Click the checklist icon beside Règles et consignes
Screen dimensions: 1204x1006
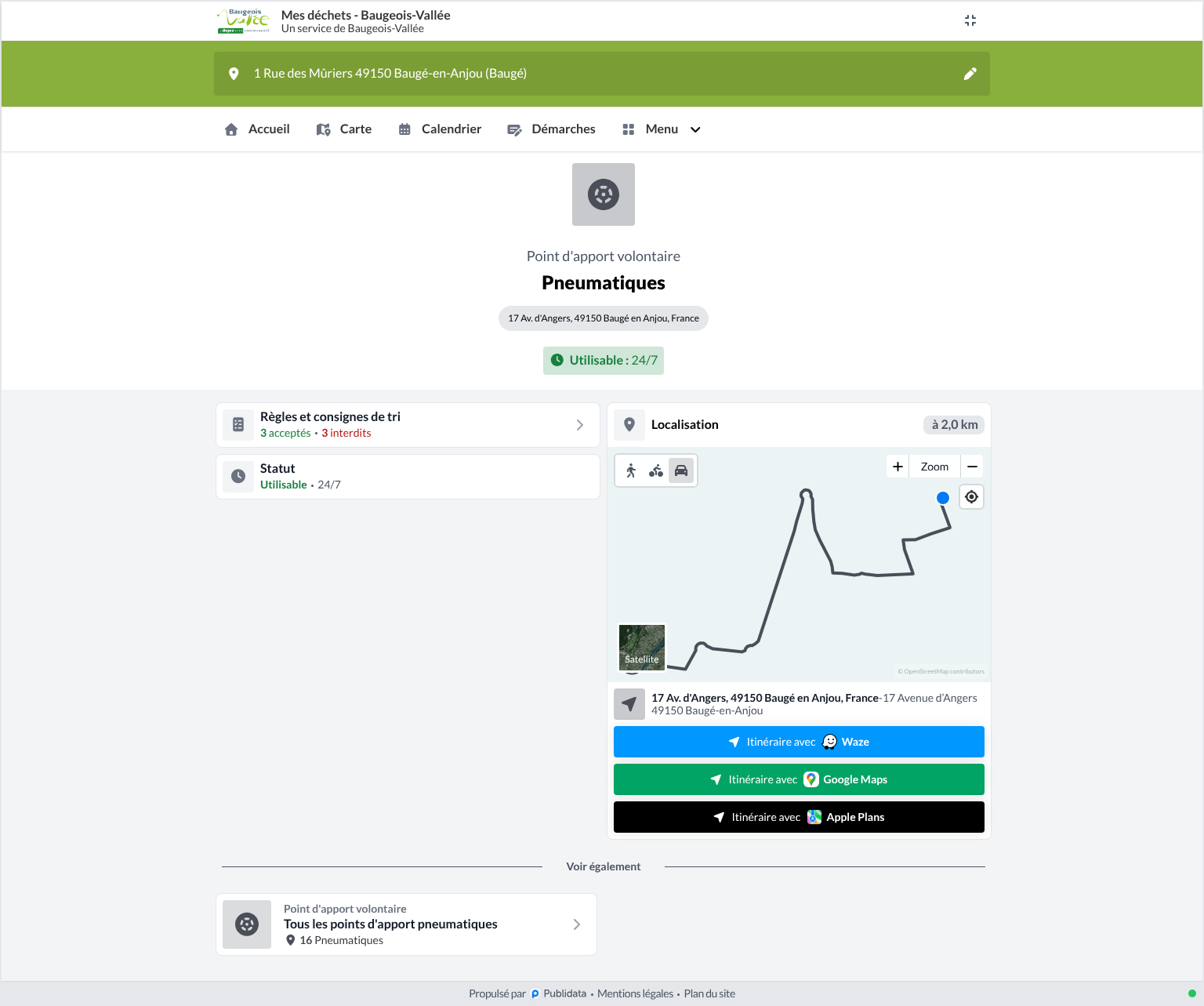point(238,425)
